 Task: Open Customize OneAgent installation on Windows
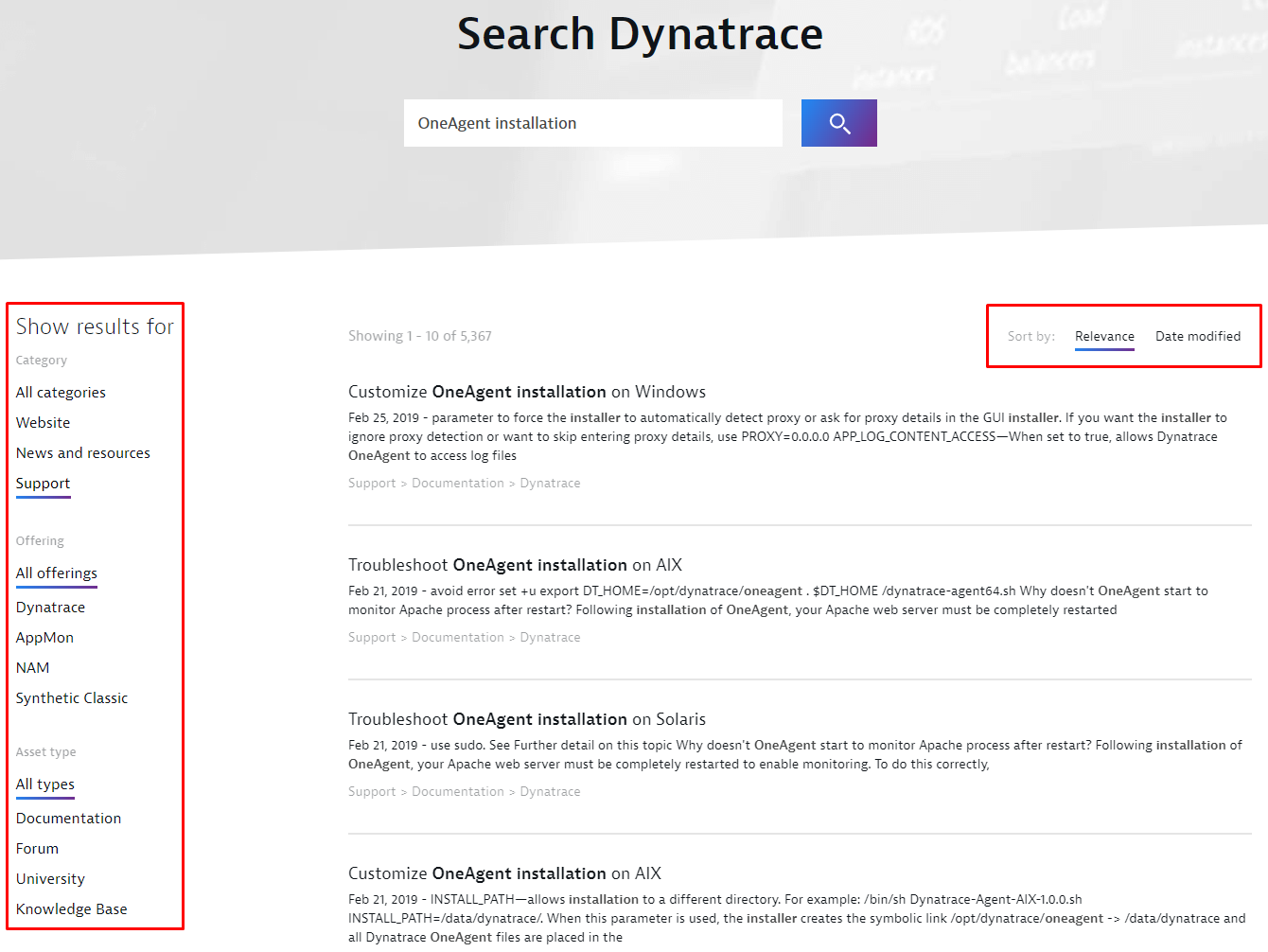pos(526,392)
